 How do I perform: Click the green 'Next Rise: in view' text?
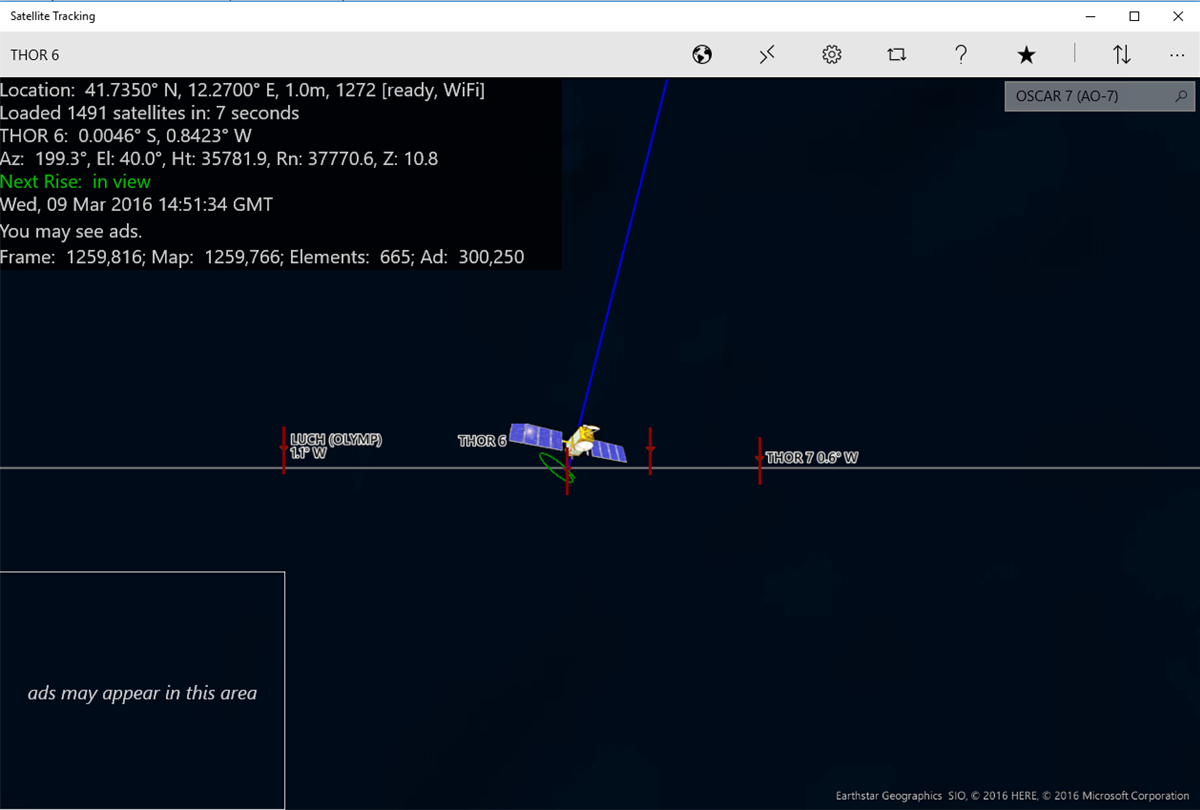coord(75,182)
